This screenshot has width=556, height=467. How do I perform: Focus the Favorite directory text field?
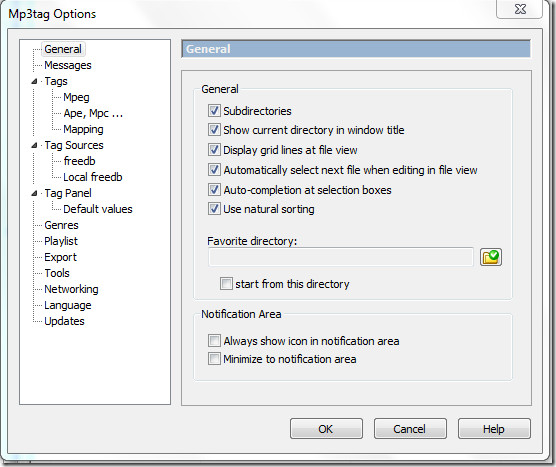(341, 257)
